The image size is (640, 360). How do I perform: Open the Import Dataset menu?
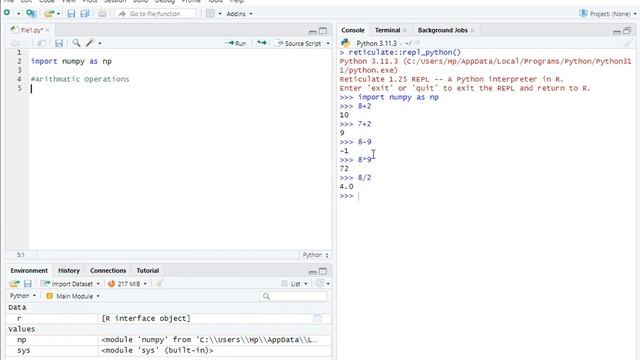(x=70, y=283)
